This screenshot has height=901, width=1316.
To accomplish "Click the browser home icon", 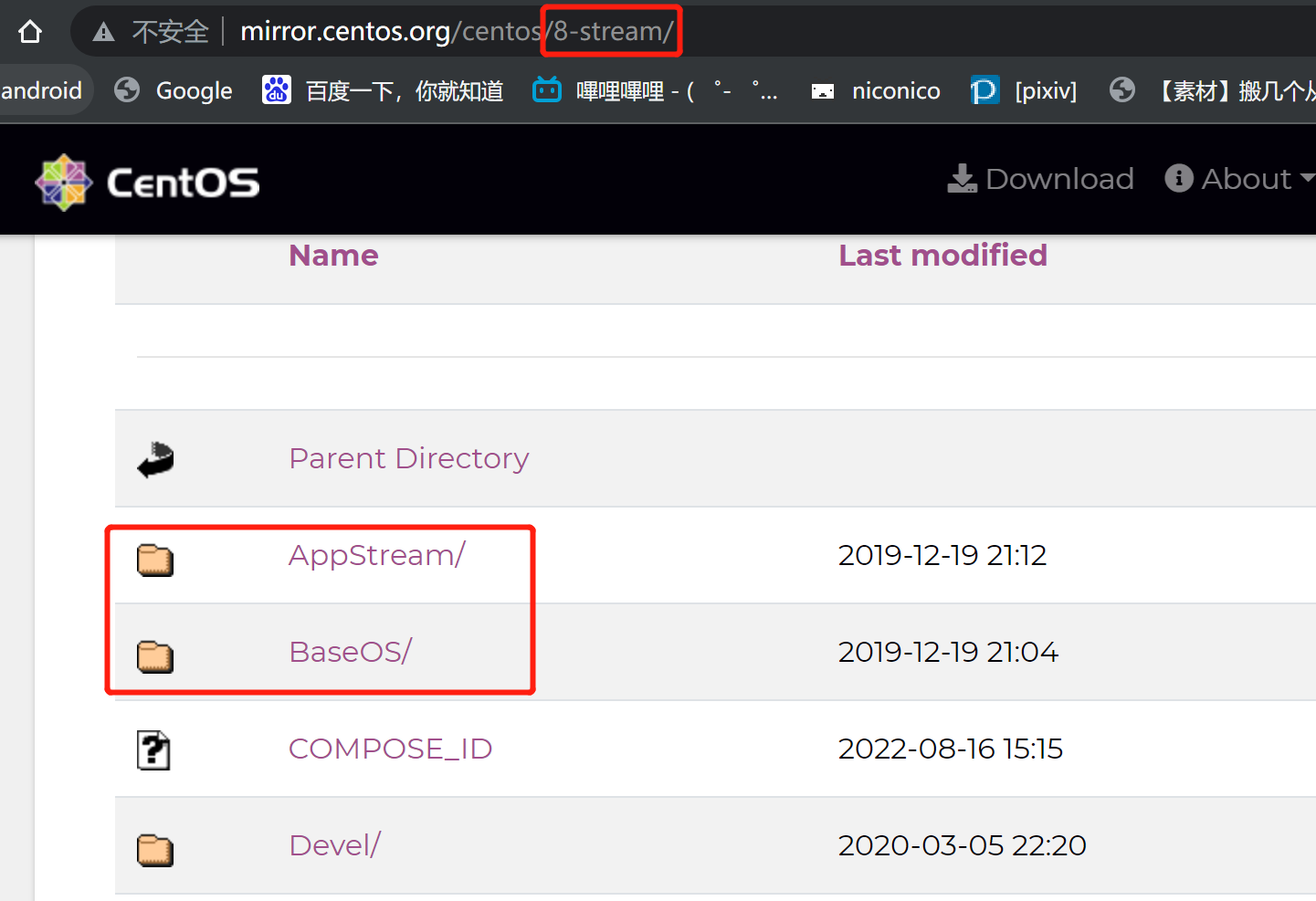I will [30, 32].
